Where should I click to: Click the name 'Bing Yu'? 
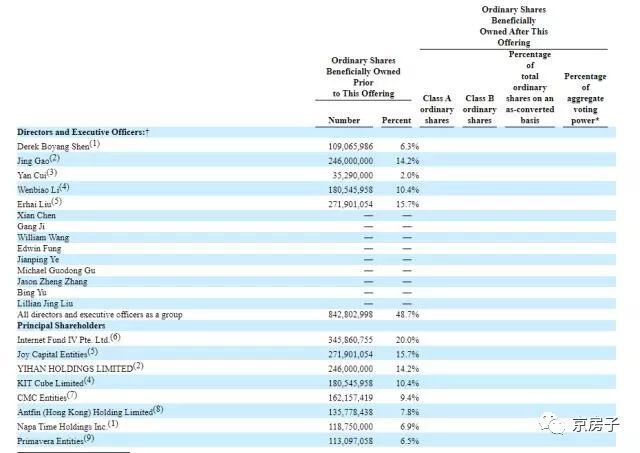32,293
